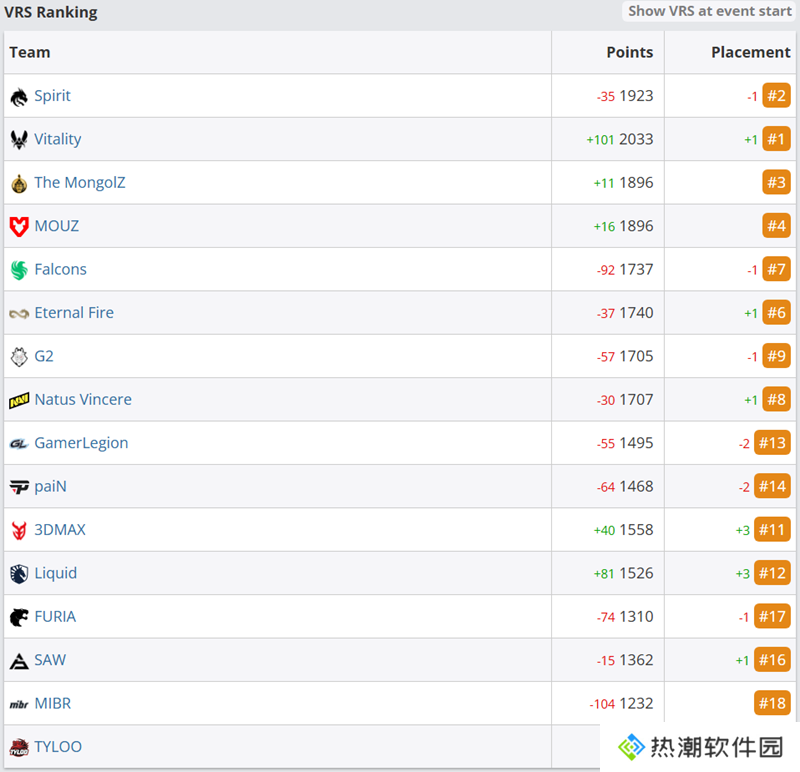Click the SAW triangle logo icon

[19, 661]
